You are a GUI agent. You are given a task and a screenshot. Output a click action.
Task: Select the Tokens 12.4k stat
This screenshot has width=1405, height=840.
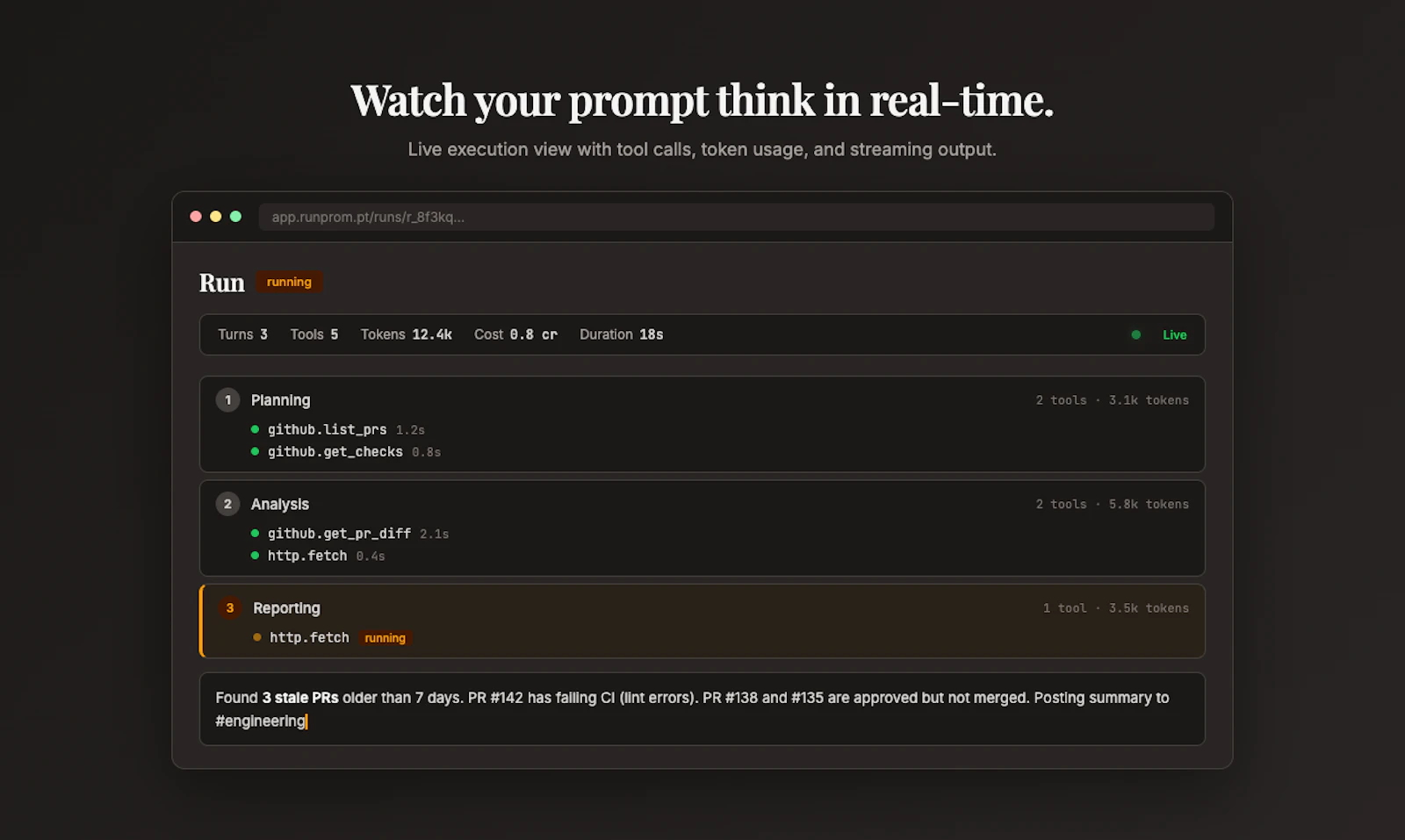(x=406, y=334)
